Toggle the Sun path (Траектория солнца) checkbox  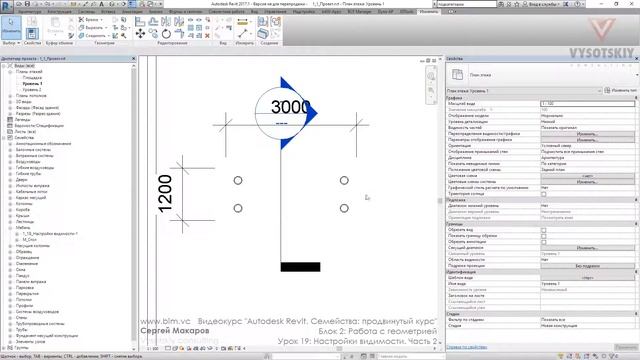(x=544, y=194)
